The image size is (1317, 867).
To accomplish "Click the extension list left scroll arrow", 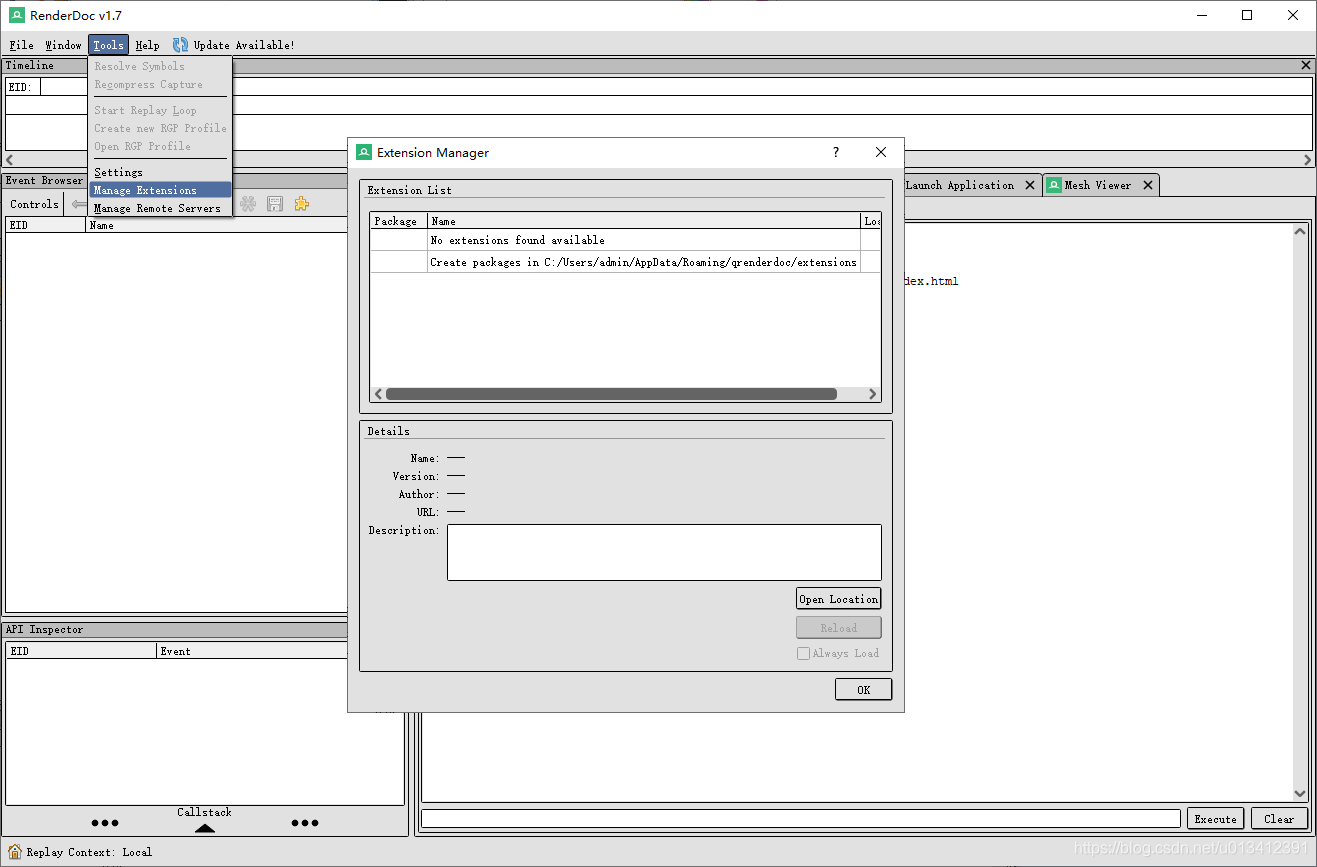I will (x=377, y=394).
